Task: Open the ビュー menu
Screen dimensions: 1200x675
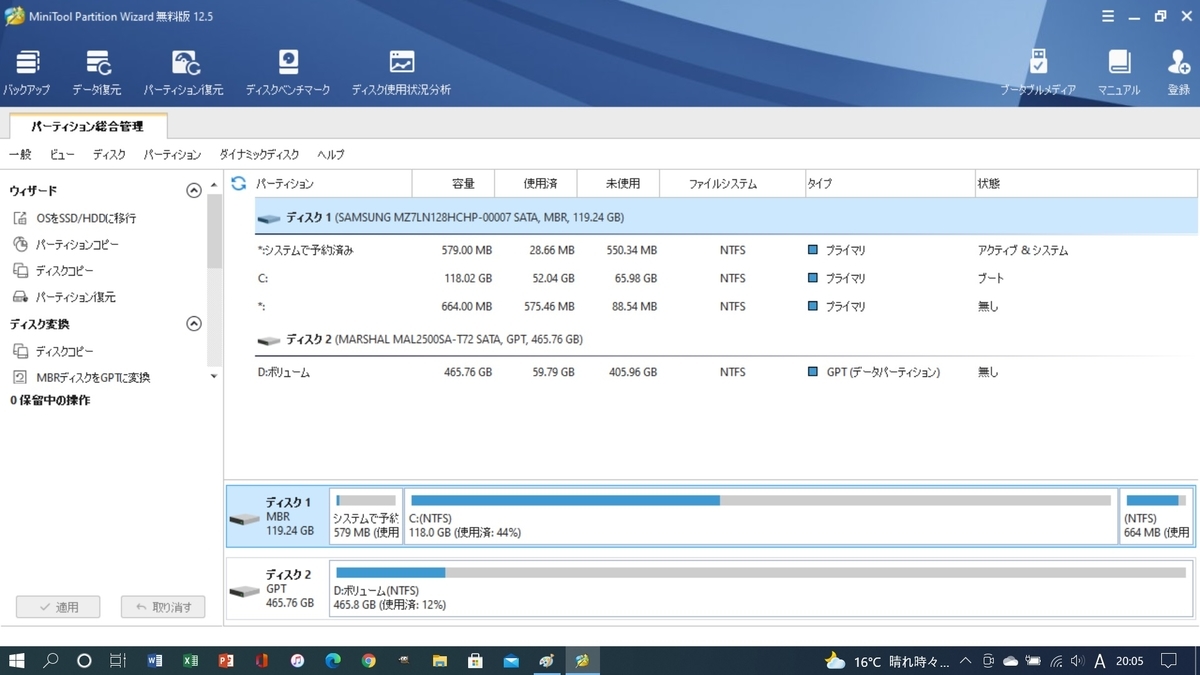Action: pyautogui.click(x=62, y=155)
